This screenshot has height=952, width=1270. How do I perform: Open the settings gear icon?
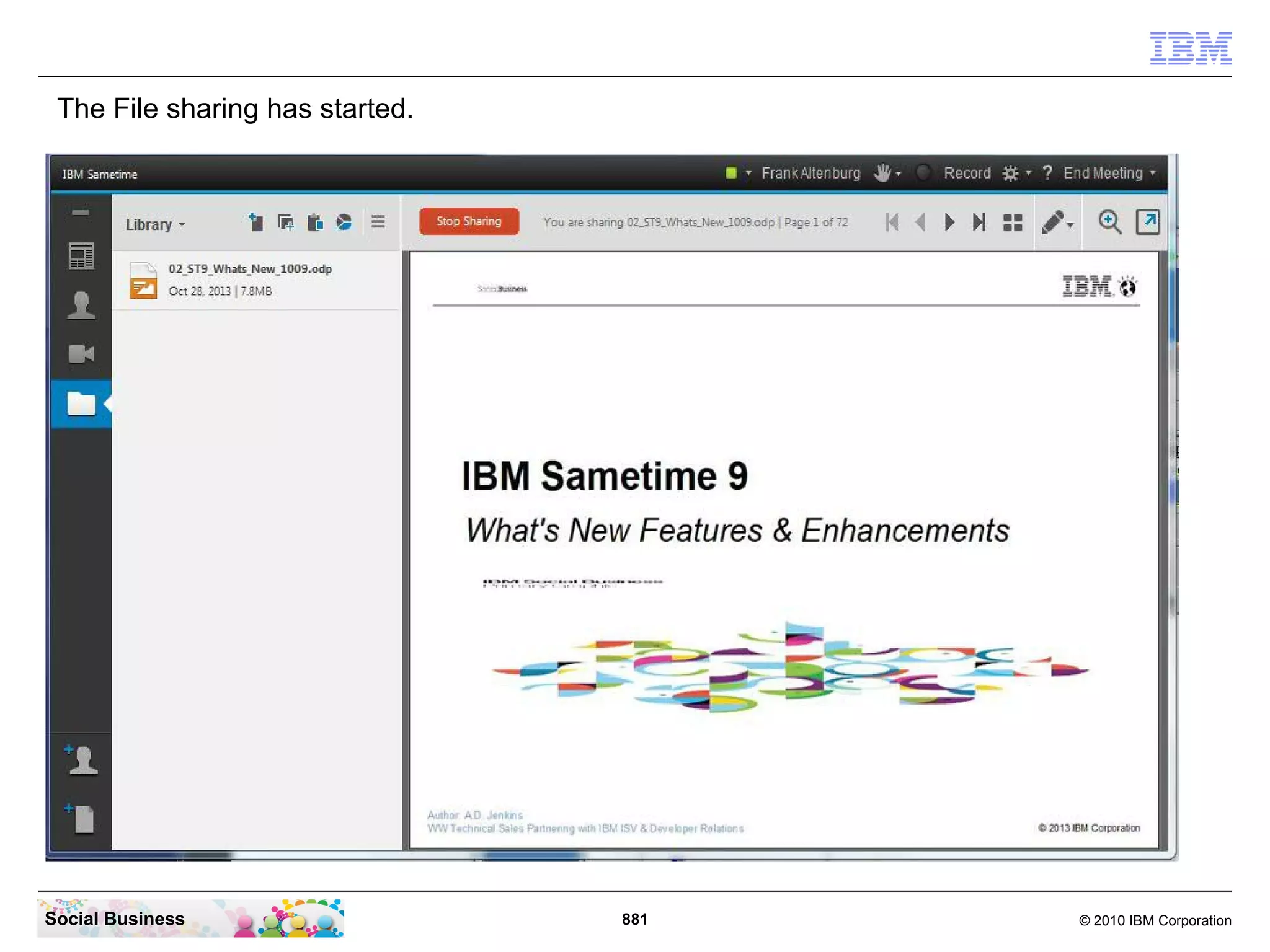pyautogui.click(x=1010, y=174)
